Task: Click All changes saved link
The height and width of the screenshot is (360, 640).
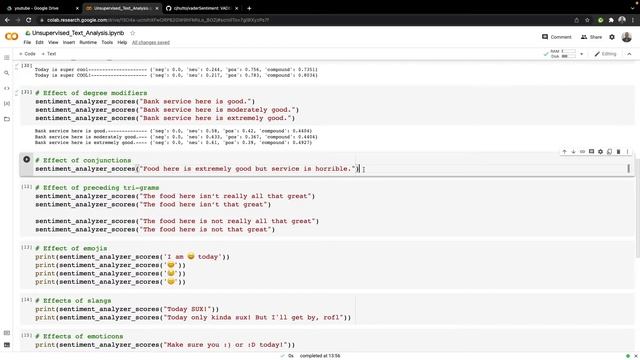Action: [151, 42]
